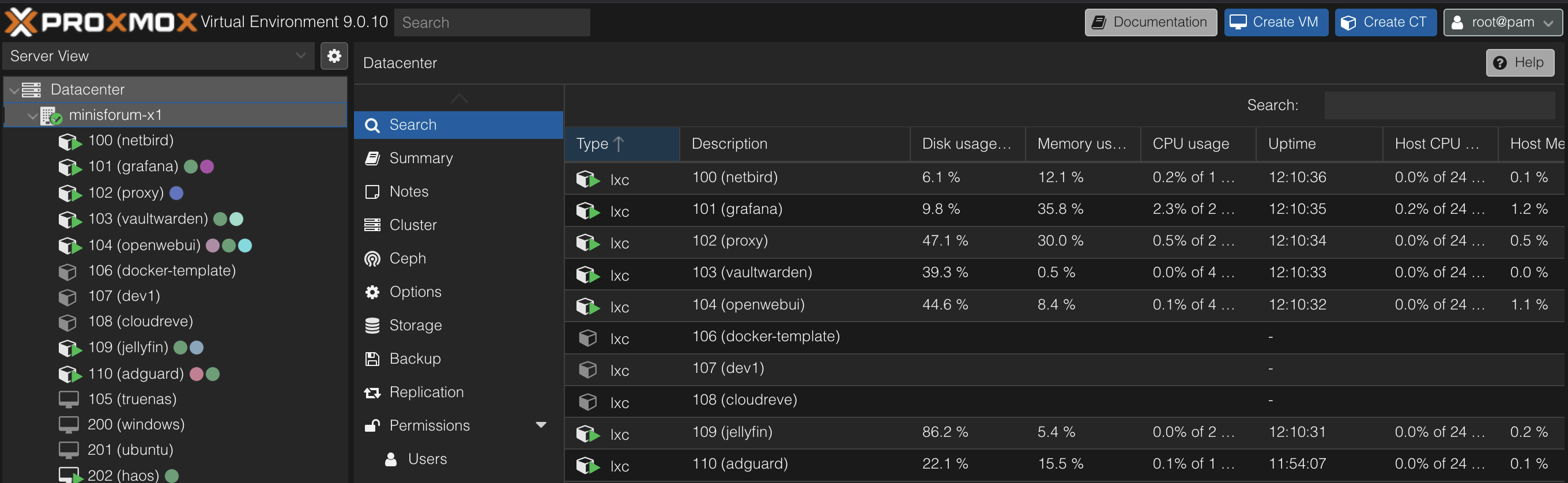
Task: Sort by the Type column header
Action: [622, 144]
